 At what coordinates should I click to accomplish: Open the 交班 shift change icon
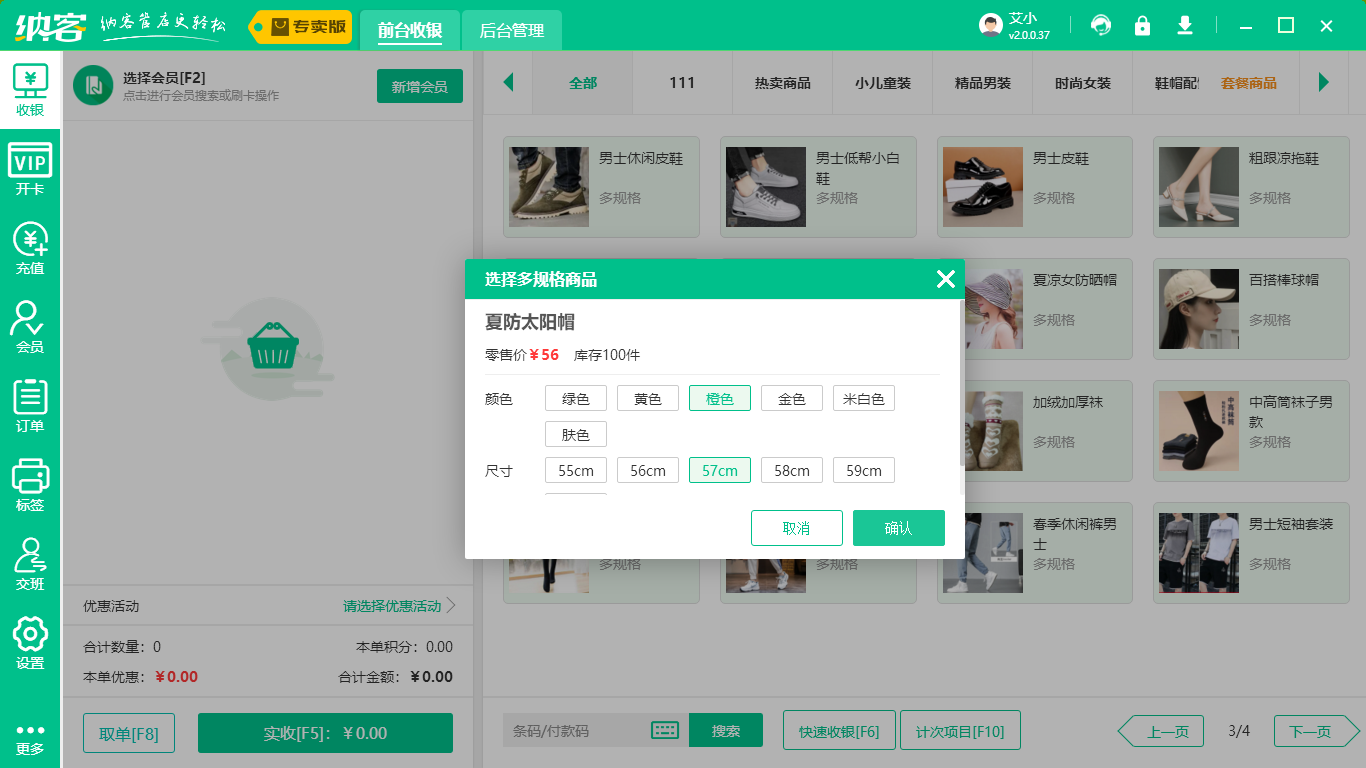click(x=30, y=562)
